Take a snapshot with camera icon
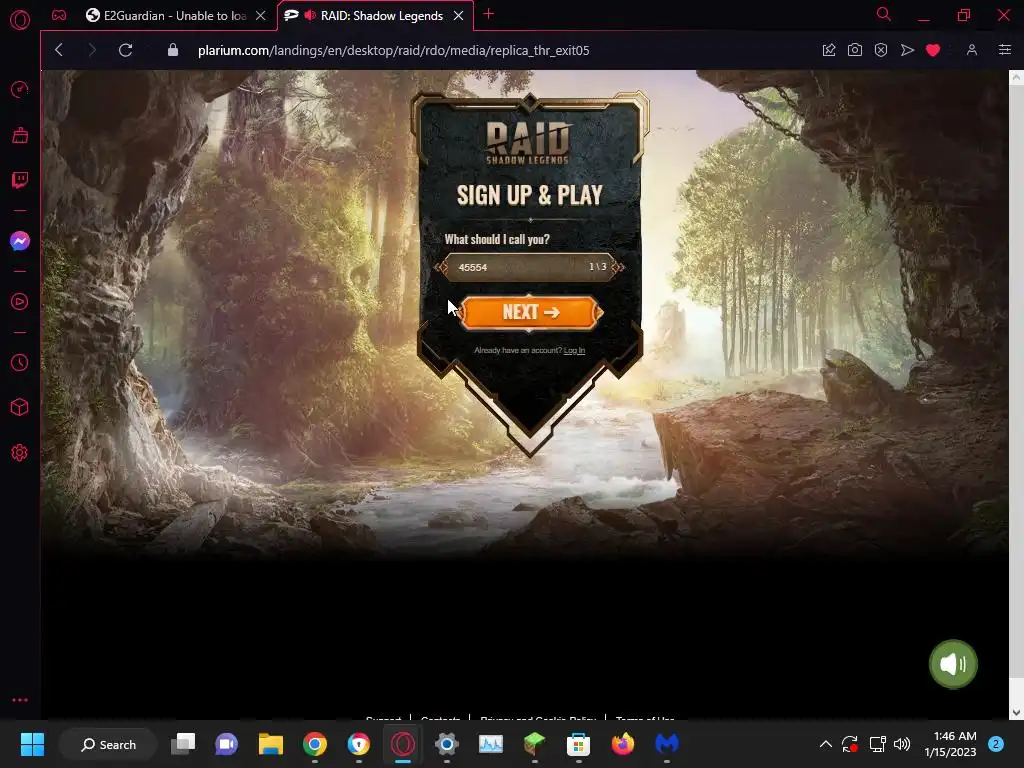This screenshot has width=1024, height=768. point(855,50)
